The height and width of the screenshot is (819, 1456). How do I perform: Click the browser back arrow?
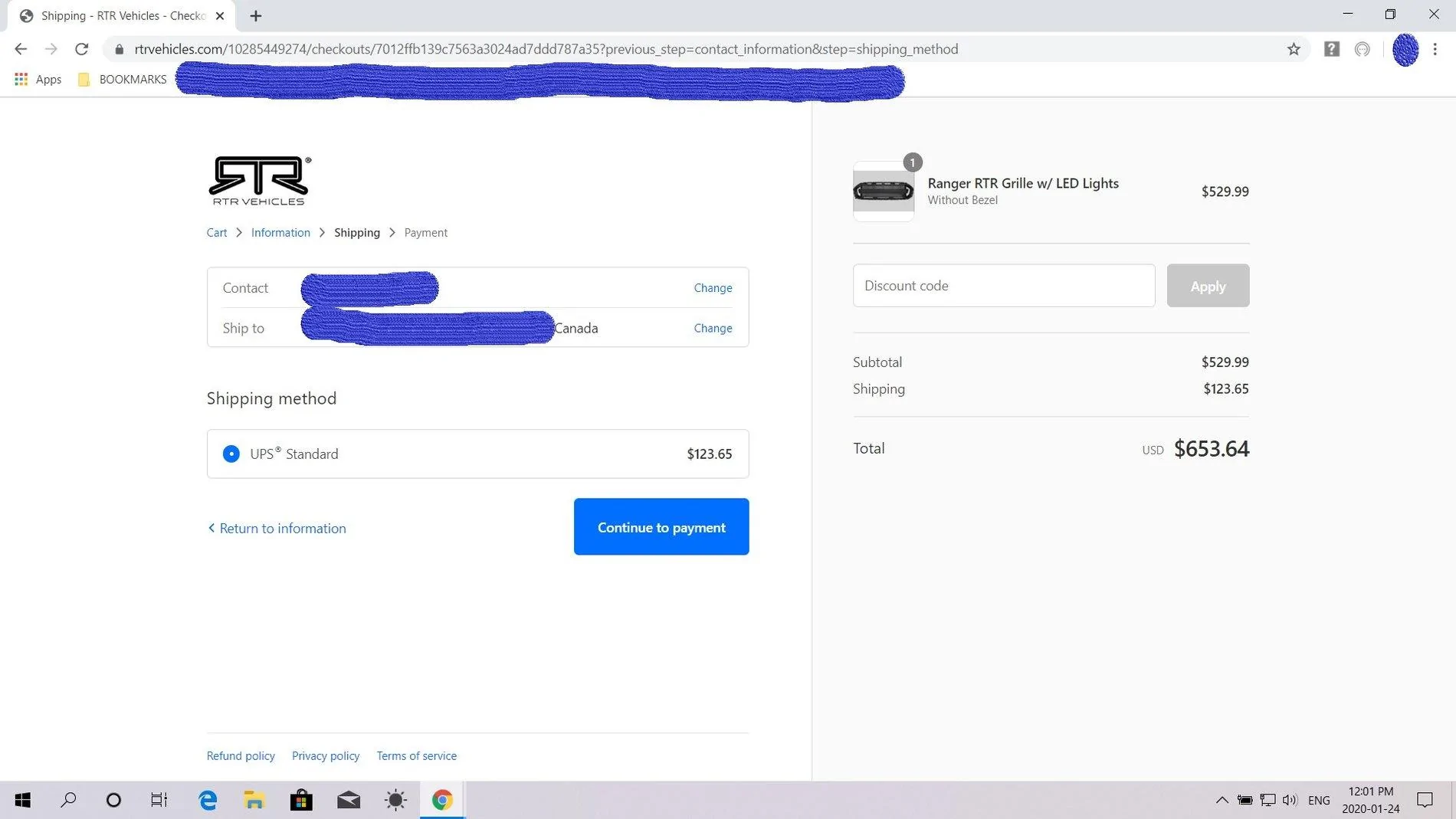click(x=21, y=49)
